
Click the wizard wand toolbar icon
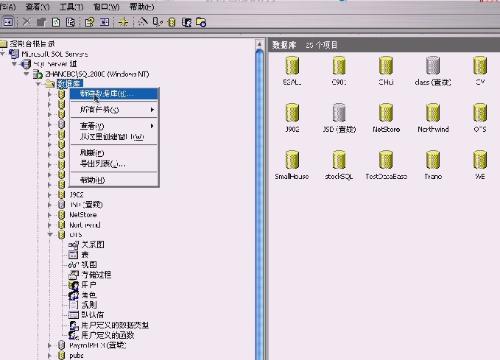pos(143,22)
